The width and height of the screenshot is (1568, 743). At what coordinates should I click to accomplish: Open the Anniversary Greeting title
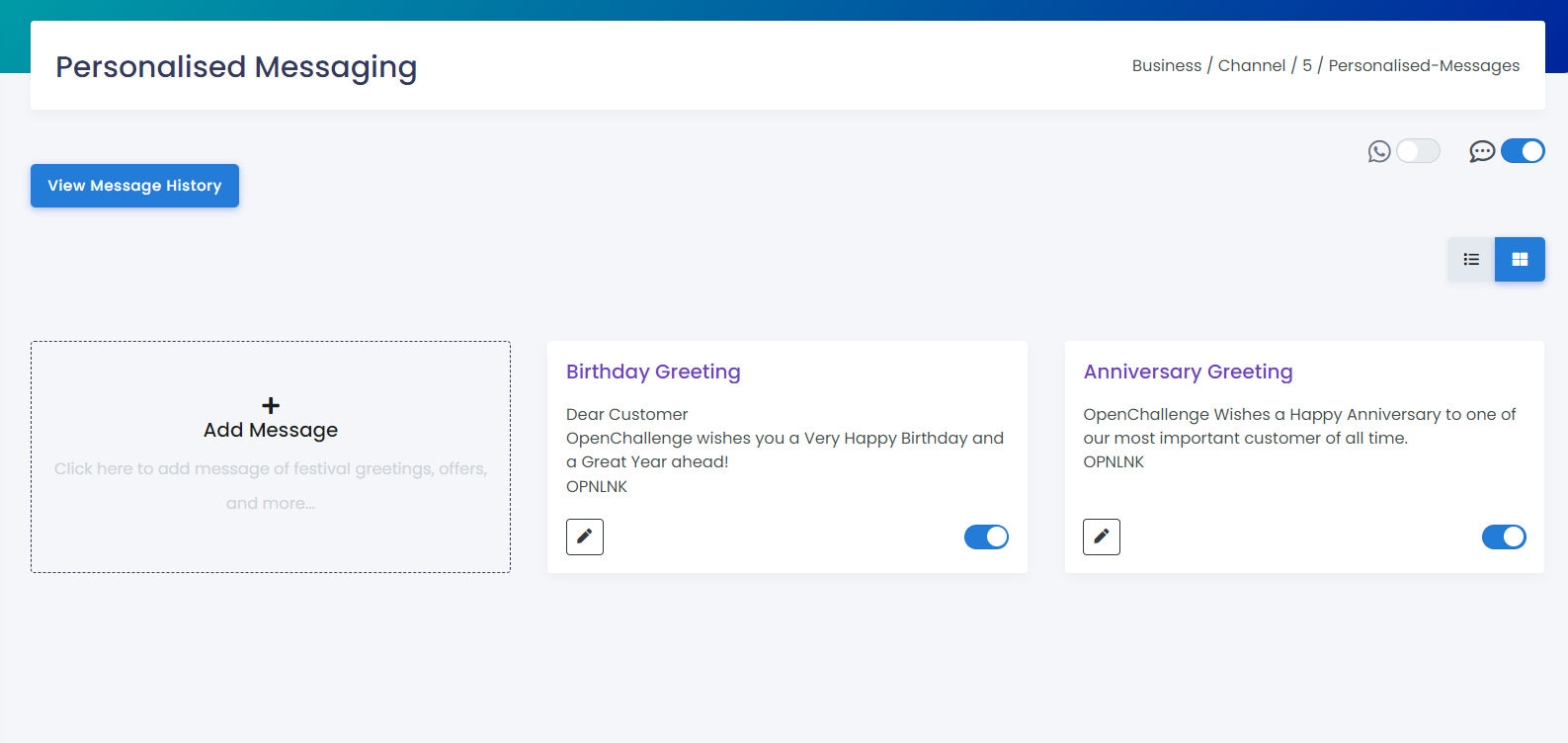[1188, 371]
